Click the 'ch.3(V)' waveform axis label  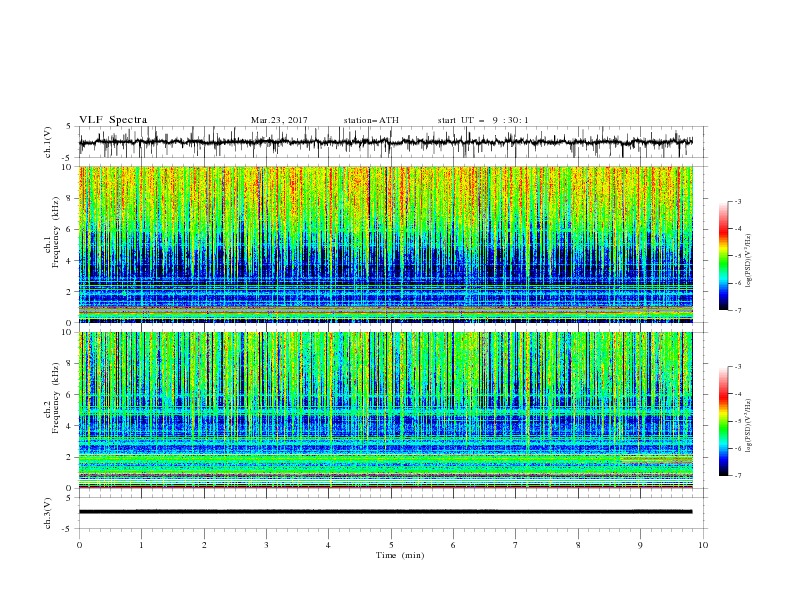pyautogui.click(x=48, y=513)
